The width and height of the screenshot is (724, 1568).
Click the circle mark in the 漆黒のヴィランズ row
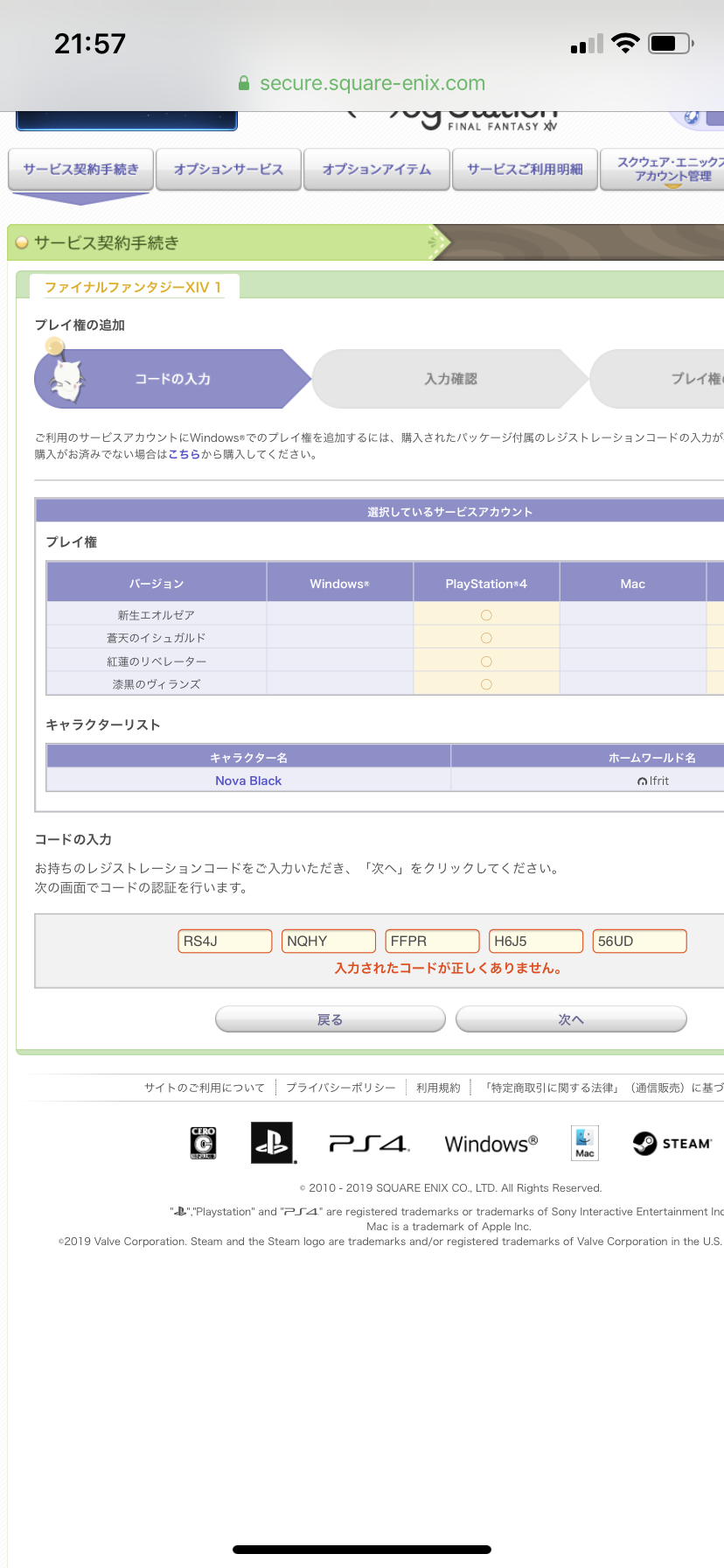coord(486,684)
